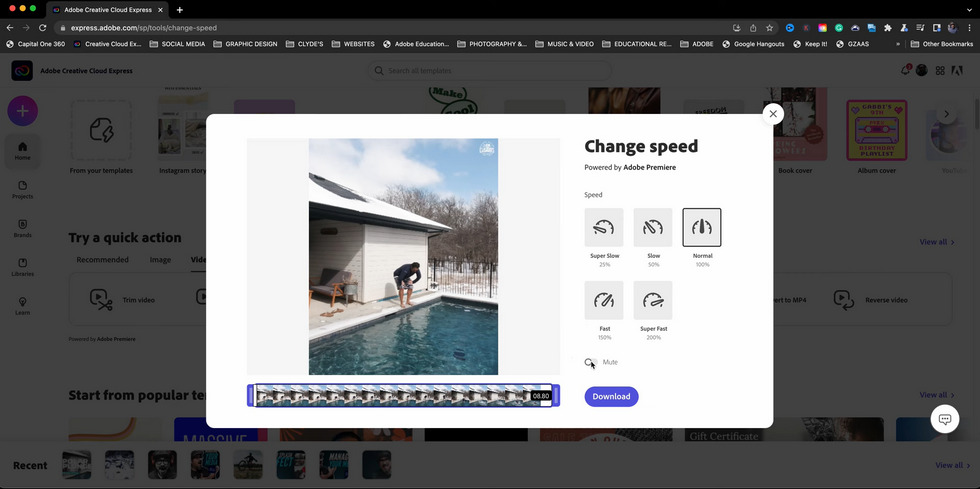980x489 pixels.
Task: Click the purple plus create button
Action: tap(22, 111)
